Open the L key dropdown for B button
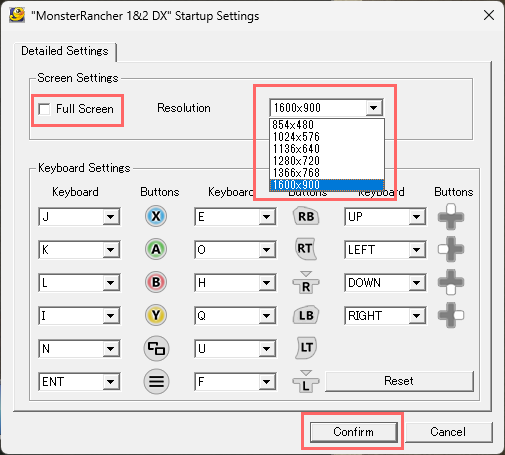505x455 pixels. (x=111, y=283)
